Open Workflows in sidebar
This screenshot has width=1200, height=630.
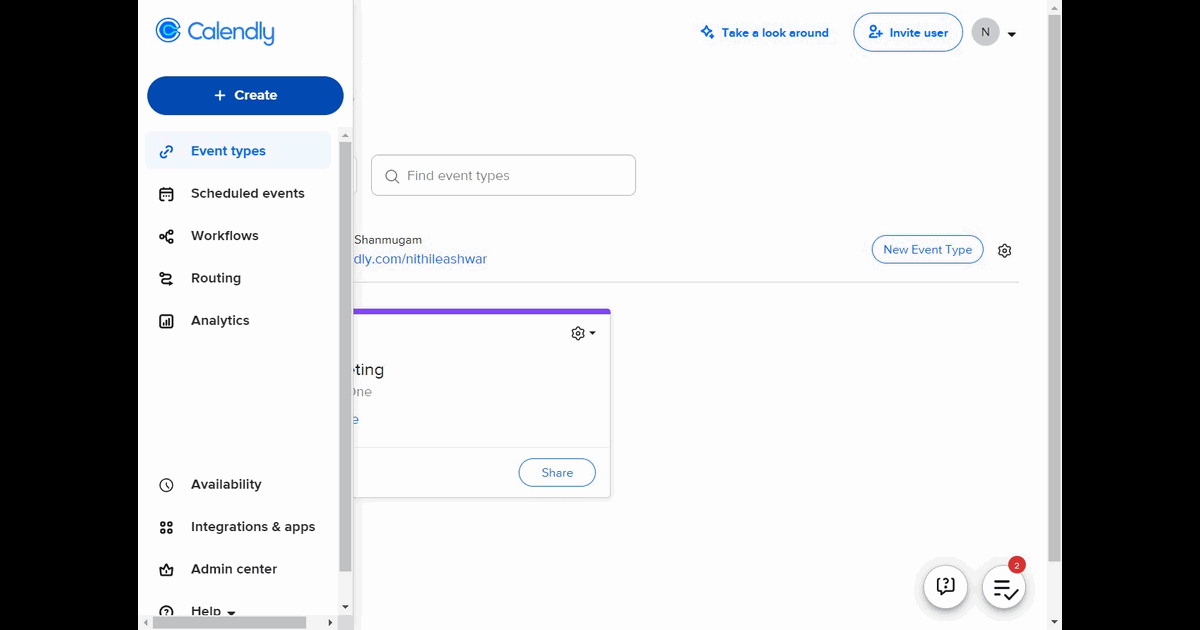click(238, 236)
